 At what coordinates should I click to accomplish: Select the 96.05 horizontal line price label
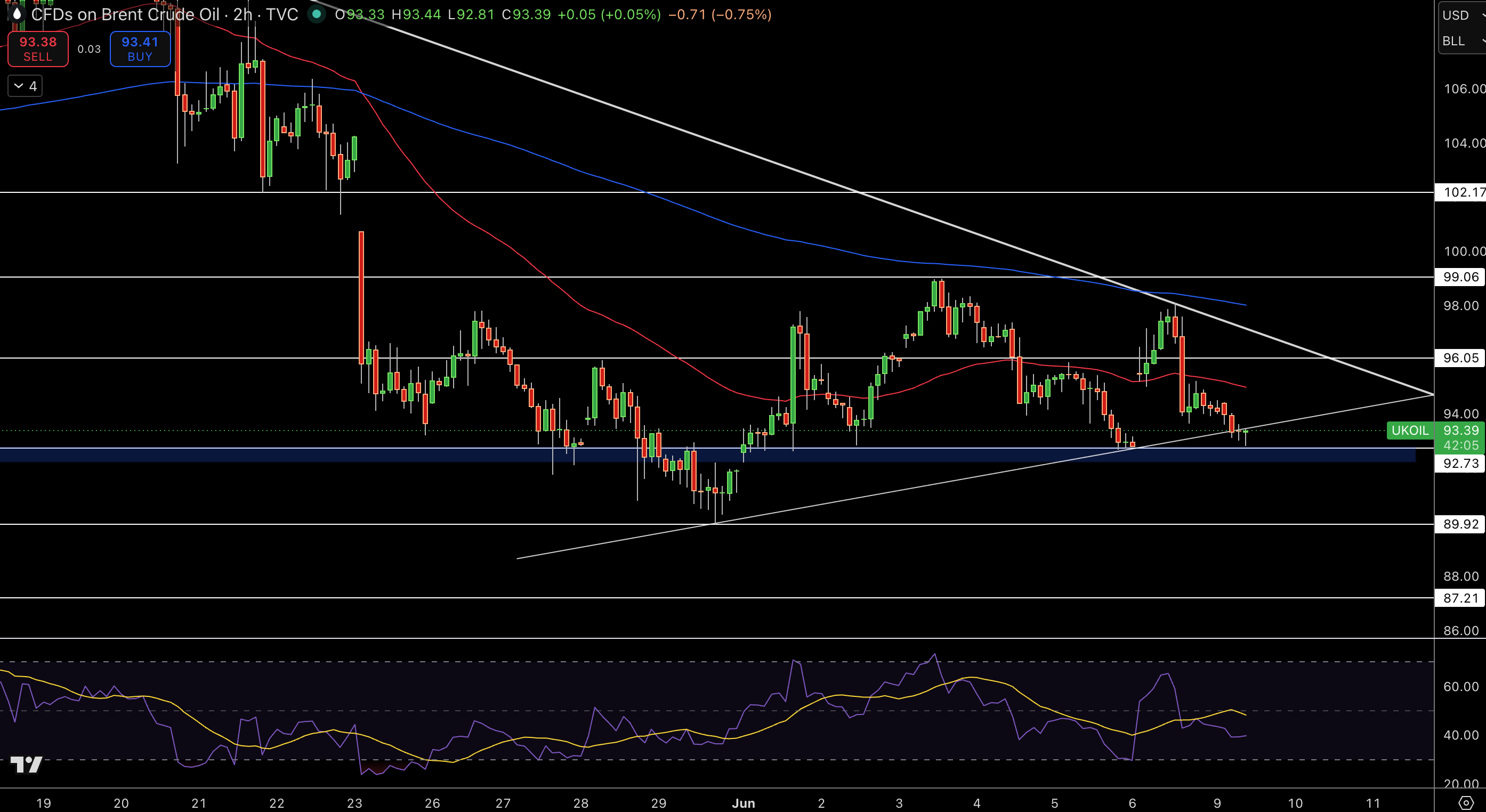[x=1460, y=358]
